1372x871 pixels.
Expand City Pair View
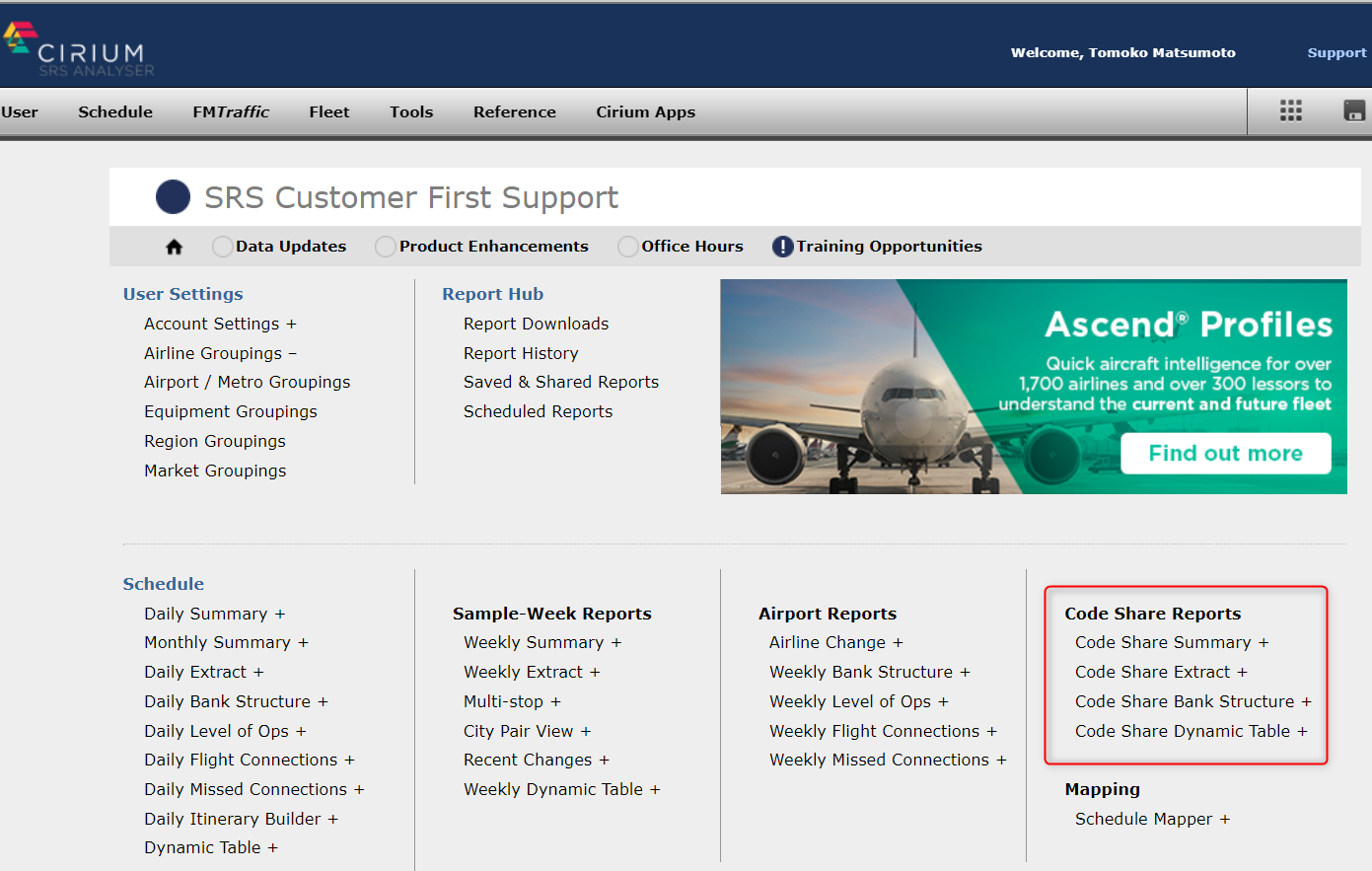528,731
